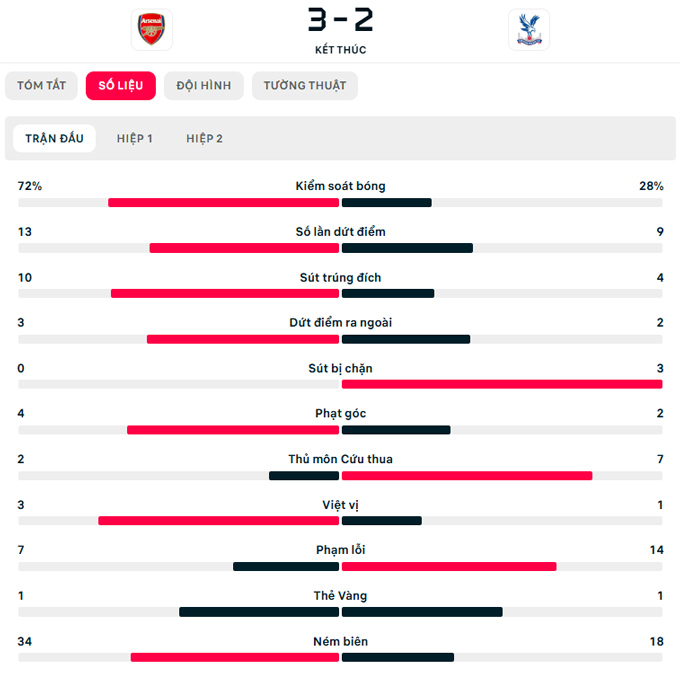This screenshot has width=680, height=673.
Task: Select the SỐ LIỆU tab
Action: pyautogui.click(x=120, y=86)
